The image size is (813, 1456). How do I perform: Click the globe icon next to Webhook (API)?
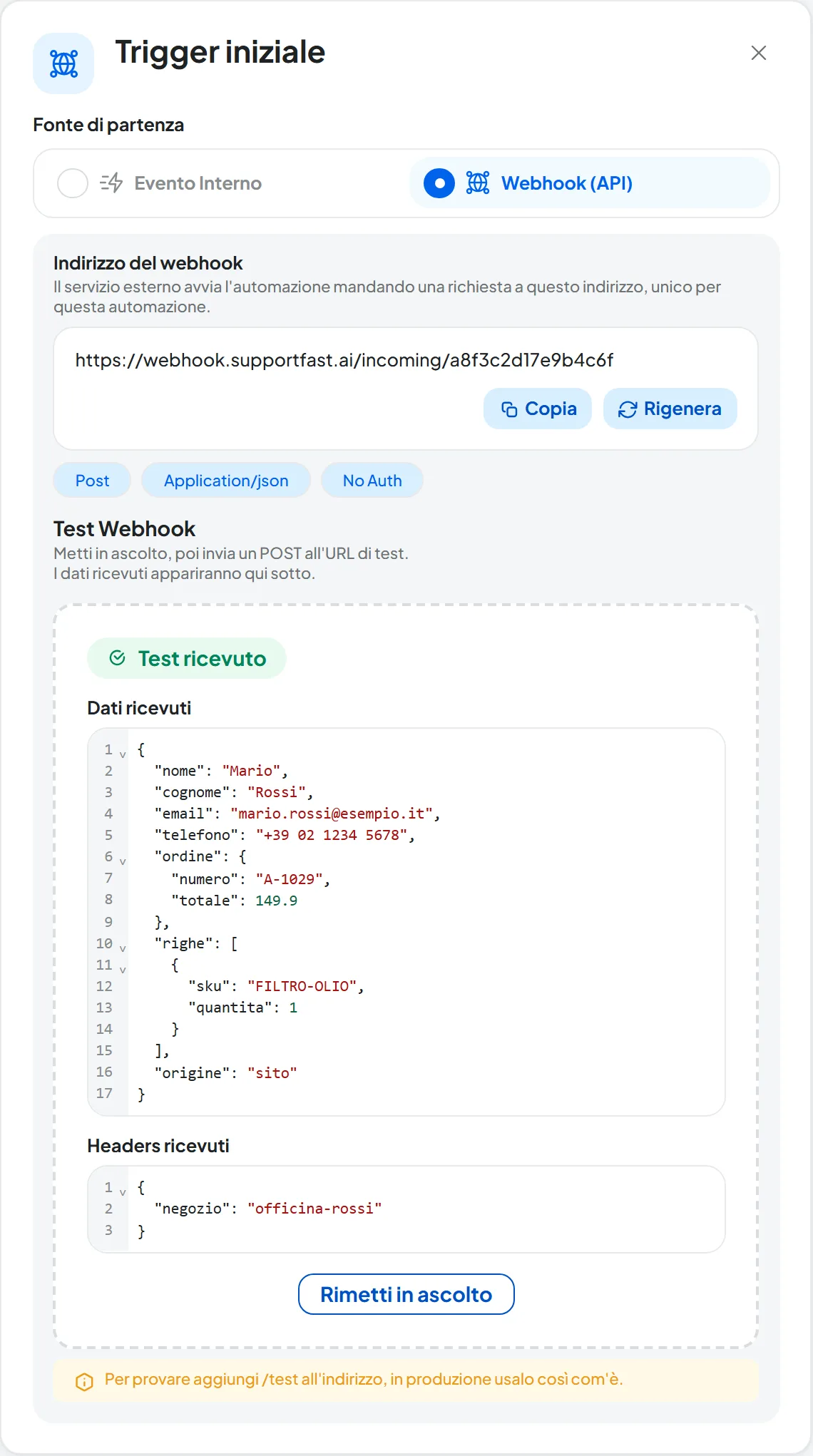click(x=478, y=183)
